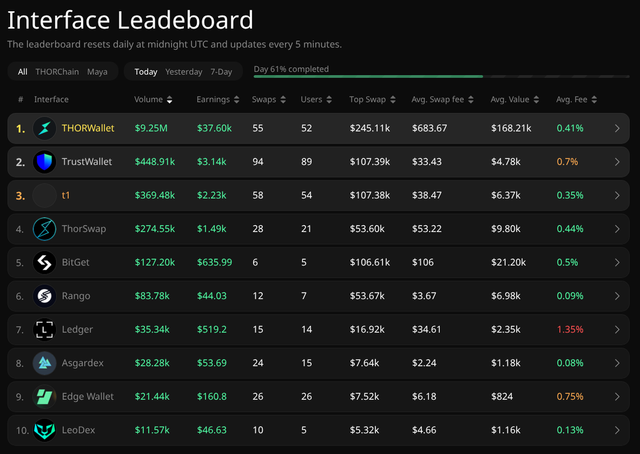The width and height of the screenshot is (640, 454).
Task: Switch to 7-Day time range
Action: pyautogui.click(x=221, y=72)
